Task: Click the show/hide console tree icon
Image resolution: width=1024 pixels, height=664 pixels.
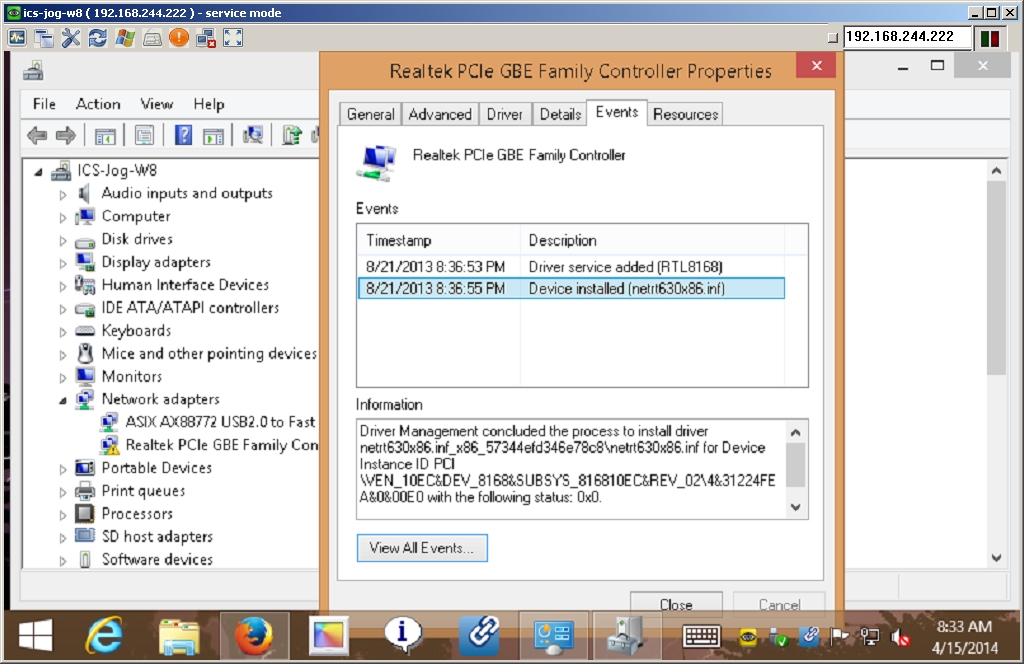Action: click(x=104, y=136)
